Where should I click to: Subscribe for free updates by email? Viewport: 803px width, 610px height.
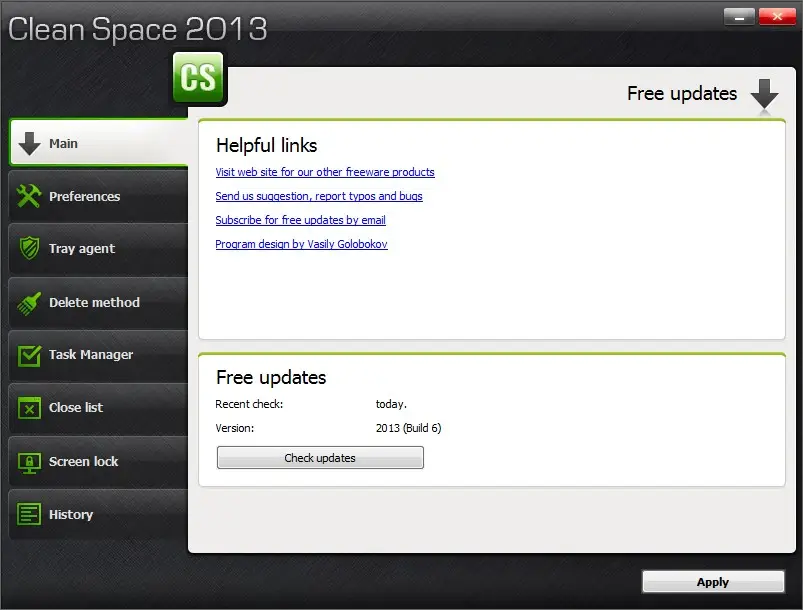point(300,220)
